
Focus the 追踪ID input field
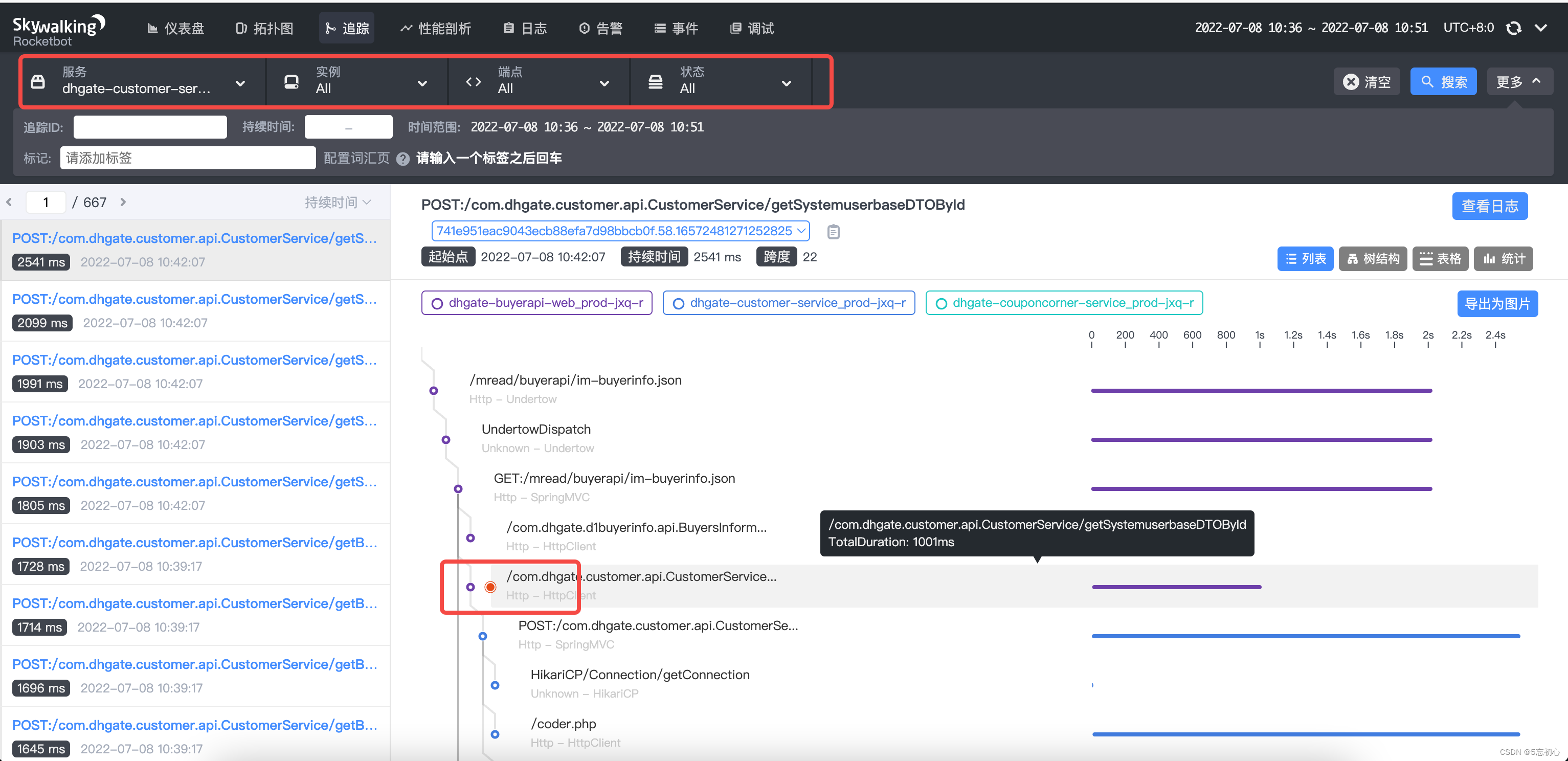point(150,127)
